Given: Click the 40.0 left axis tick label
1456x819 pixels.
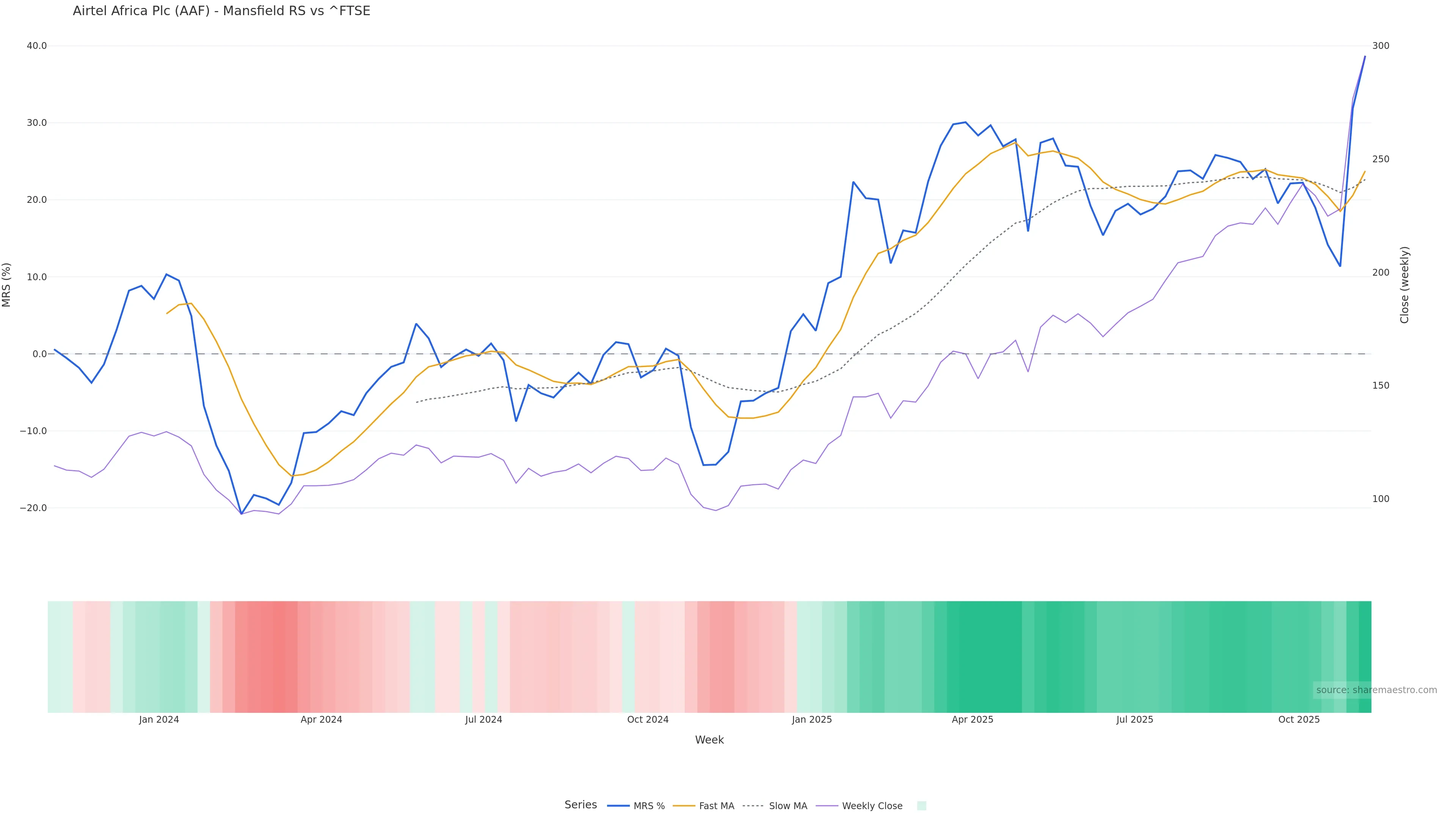Looking at the screenshot, I should click(37, 46).
